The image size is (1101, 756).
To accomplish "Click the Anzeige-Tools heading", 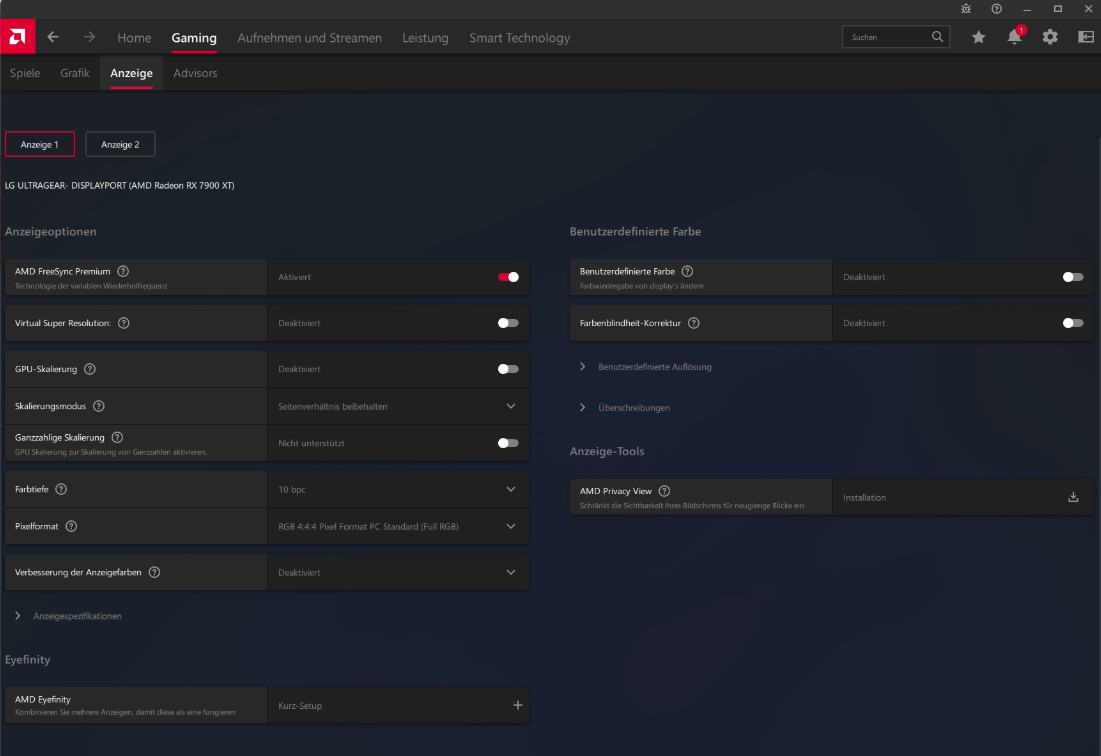I will click(607, 451).
